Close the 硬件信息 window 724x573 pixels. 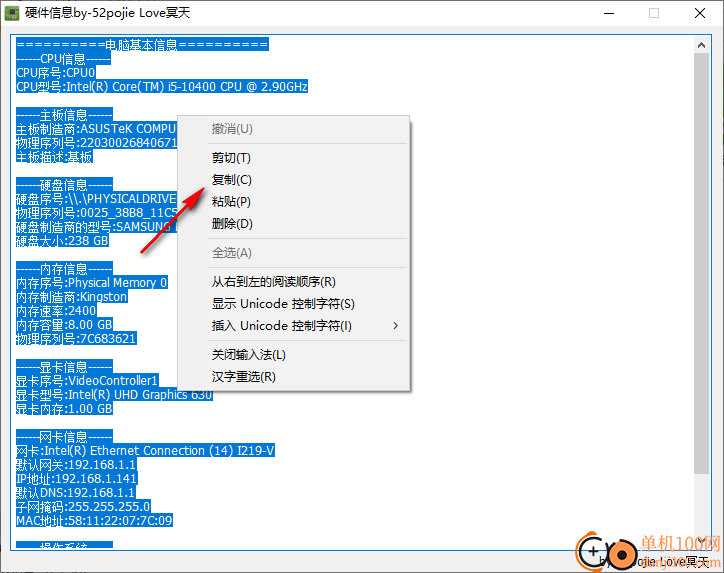(700, 13)
